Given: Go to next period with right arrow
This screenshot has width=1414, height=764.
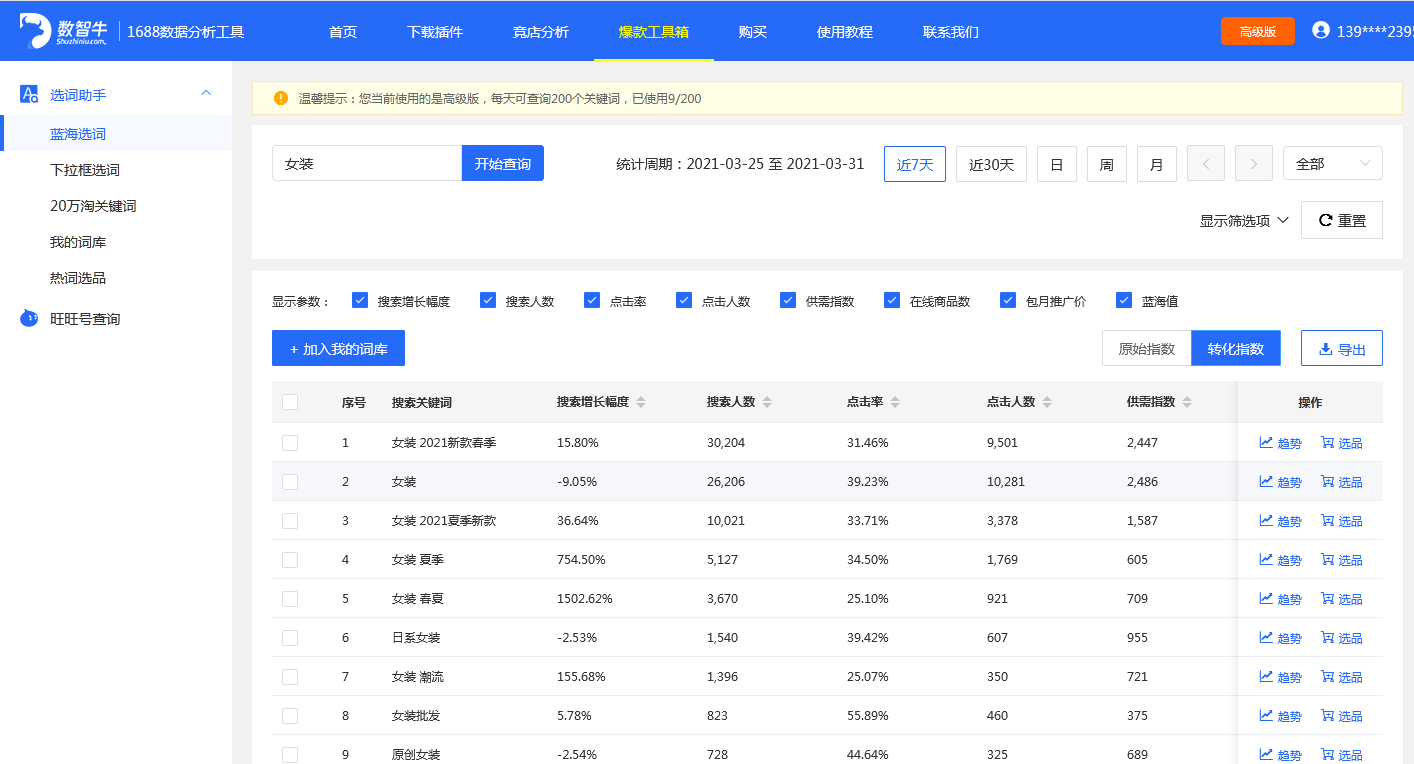Looking at the screenshot, I should [x=1254, y=164].
